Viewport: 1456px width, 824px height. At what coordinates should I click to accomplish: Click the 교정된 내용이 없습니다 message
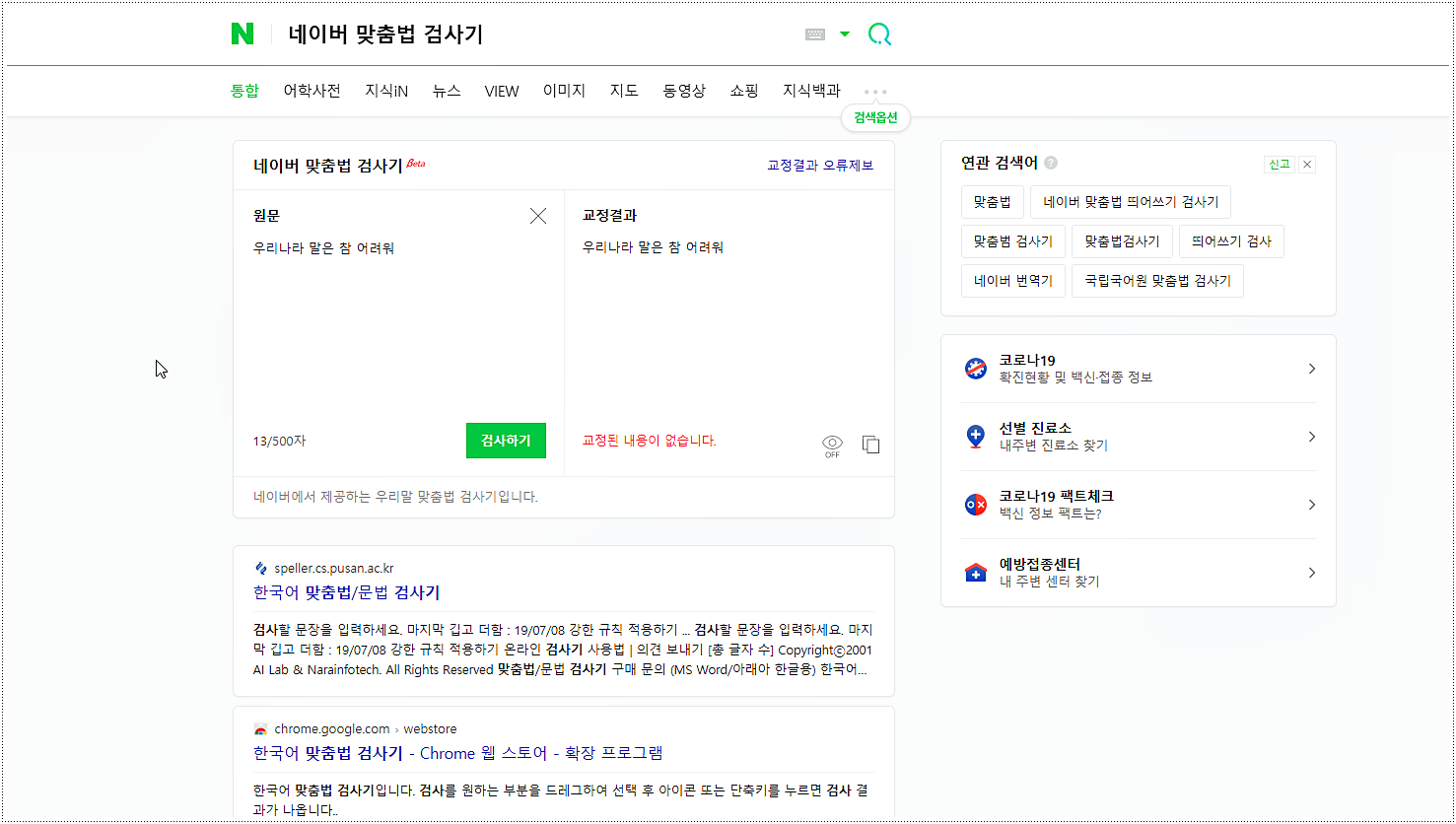[650, 441]
